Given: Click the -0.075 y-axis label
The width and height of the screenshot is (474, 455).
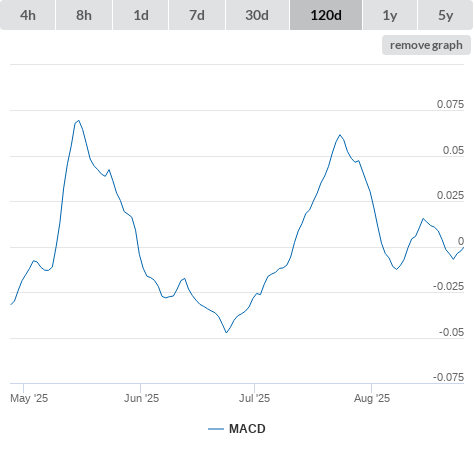Looking at the screenshot, I should click(448, 377).
